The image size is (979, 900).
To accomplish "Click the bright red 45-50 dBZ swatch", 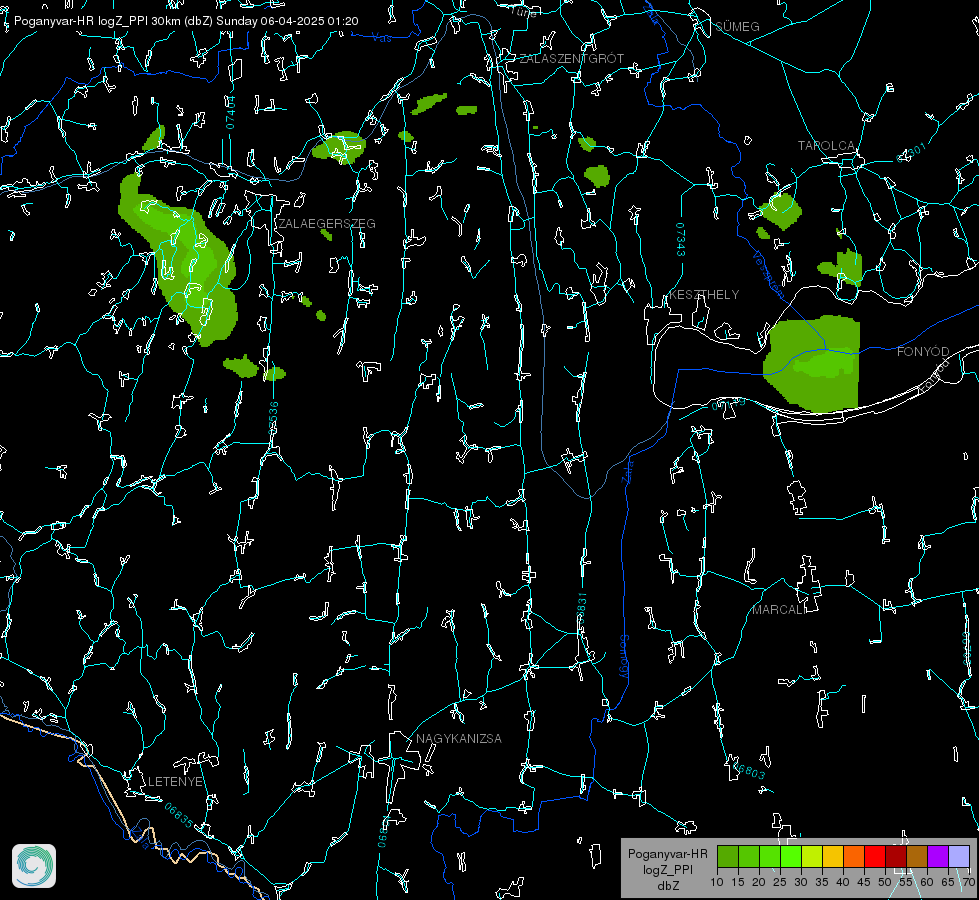I will [x=875, y=856].
